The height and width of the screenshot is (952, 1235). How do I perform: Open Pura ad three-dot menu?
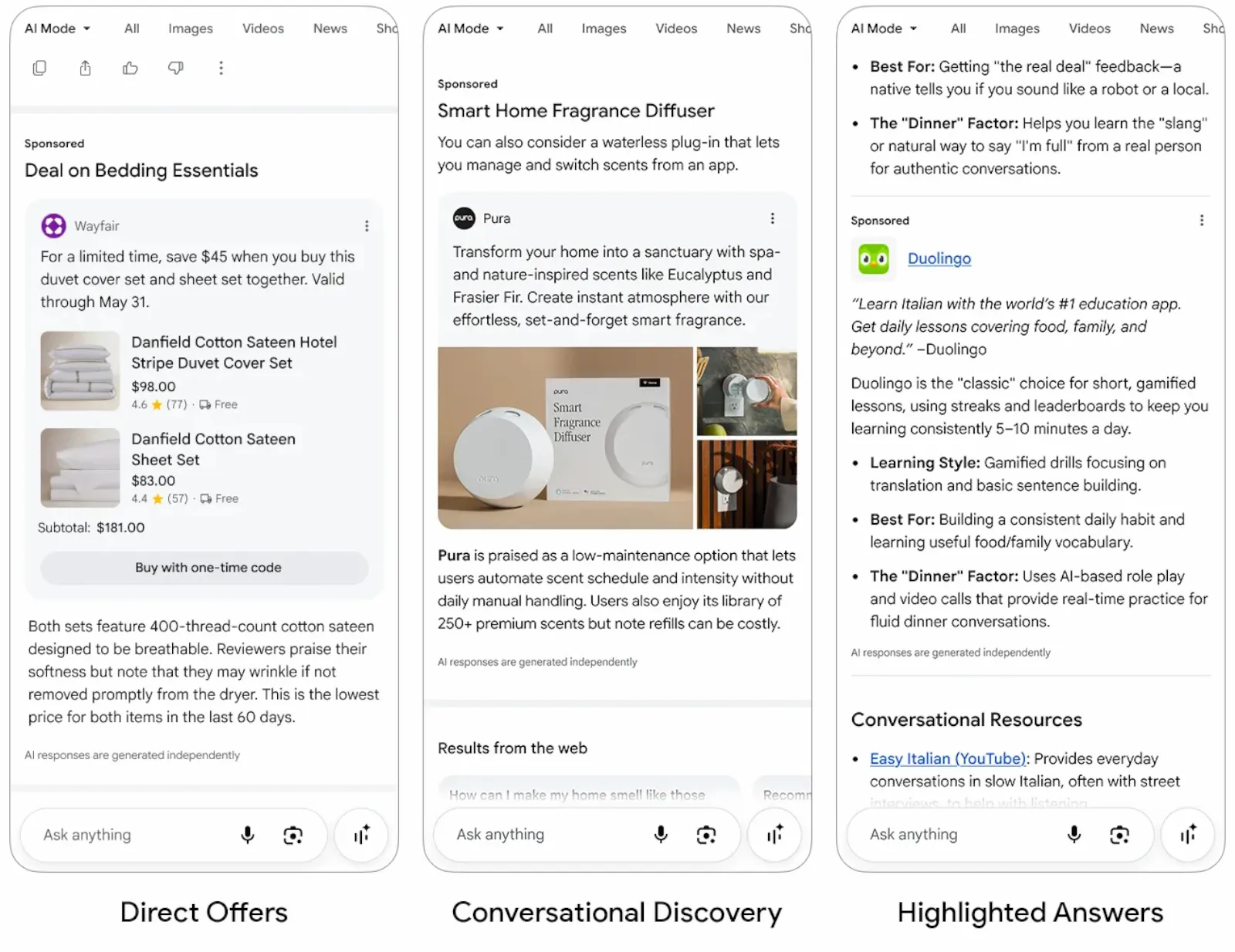772,218
